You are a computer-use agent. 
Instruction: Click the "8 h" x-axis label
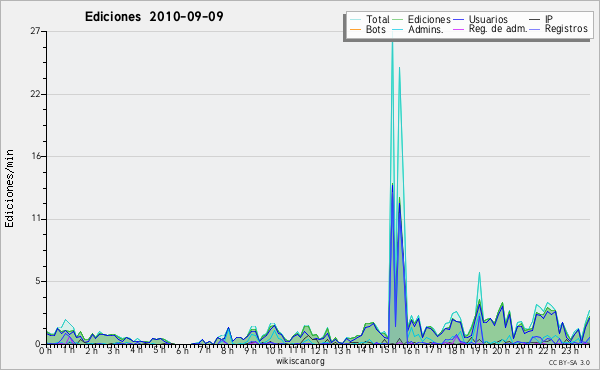pos(227,350)
